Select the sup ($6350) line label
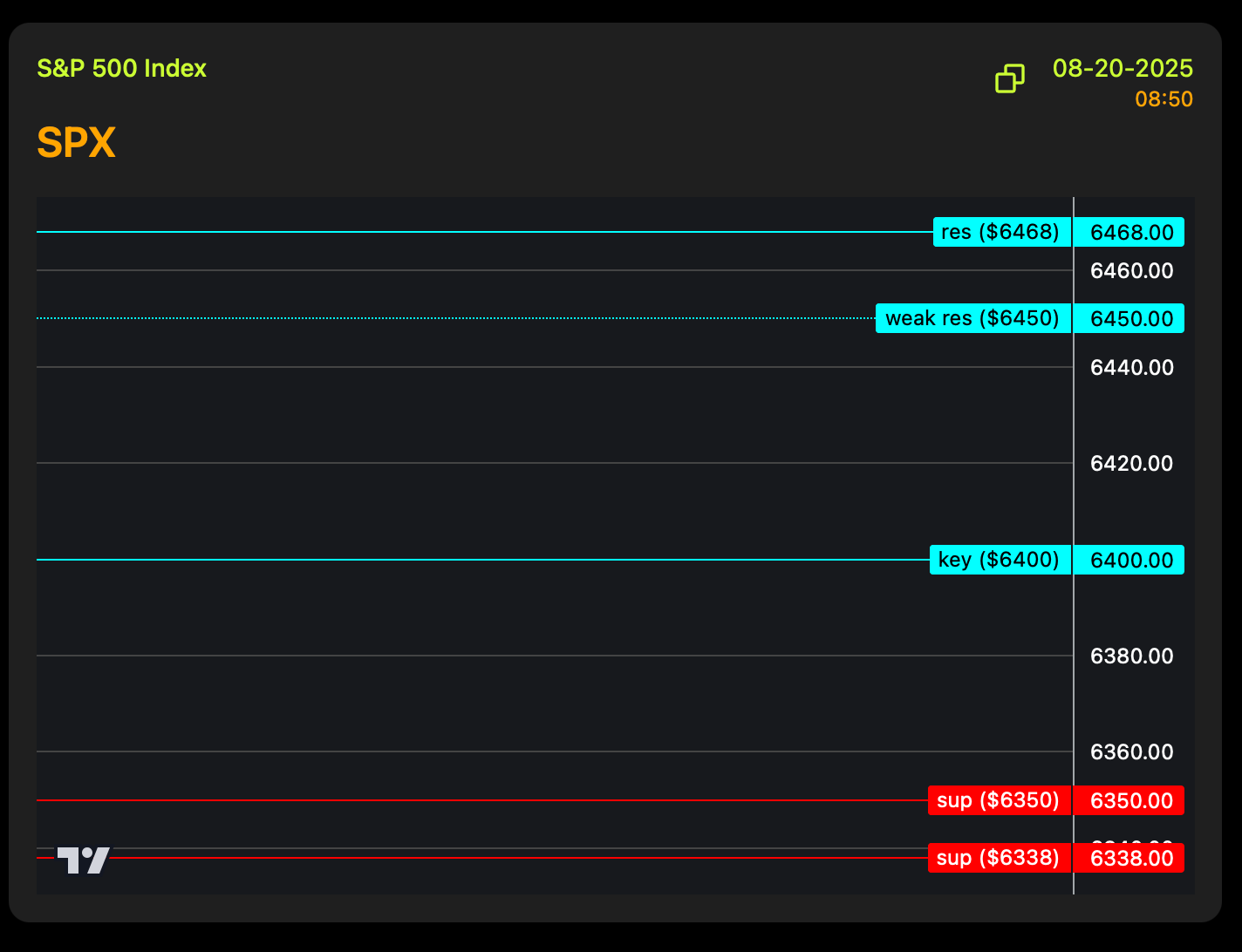The width and height of the screenshot is (1242, 952). [1000, 800]
